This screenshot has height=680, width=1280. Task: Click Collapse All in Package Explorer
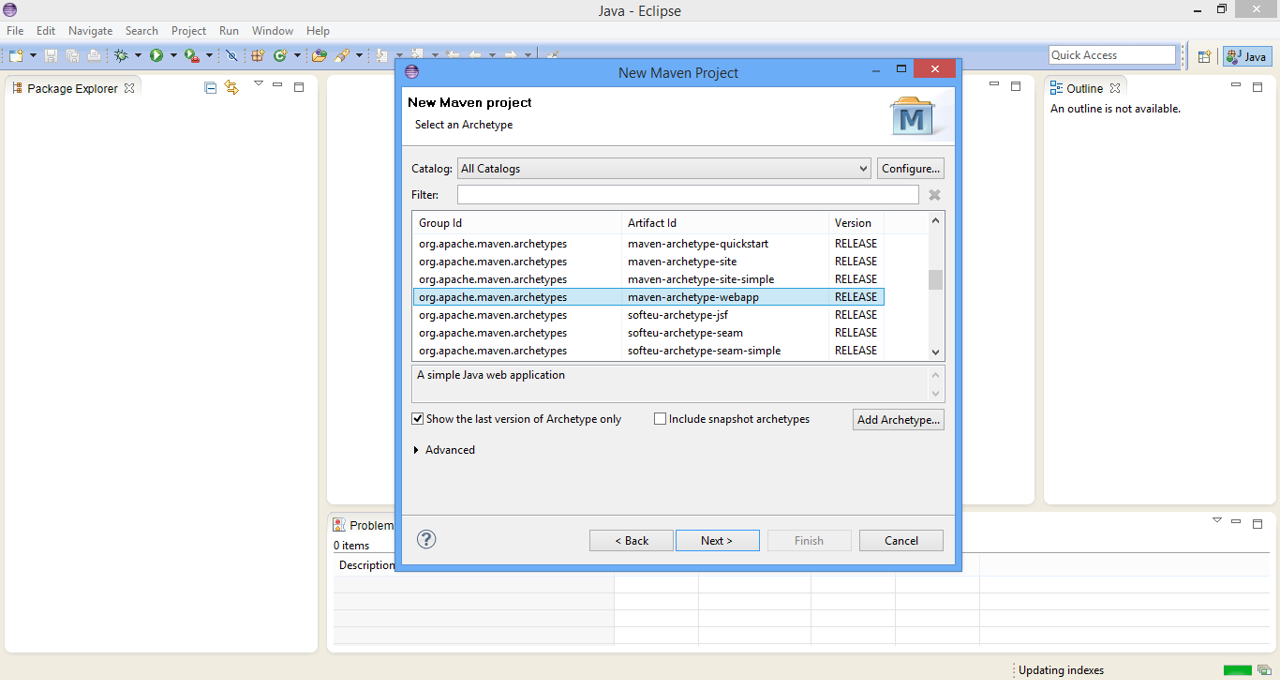pos(210,88)
